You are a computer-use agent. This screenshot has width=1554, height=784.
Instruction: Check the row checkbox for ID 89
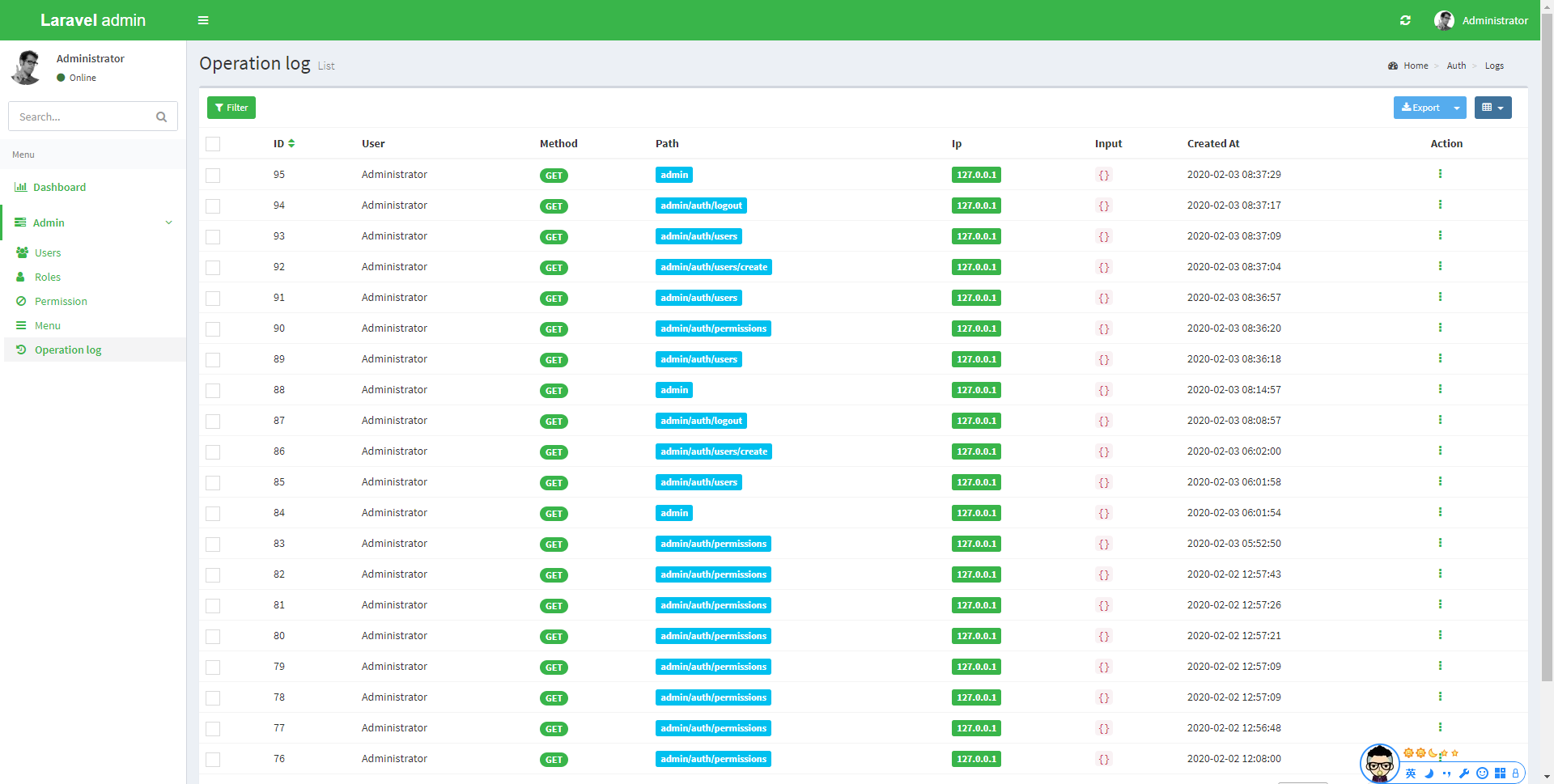coord(213,359)
